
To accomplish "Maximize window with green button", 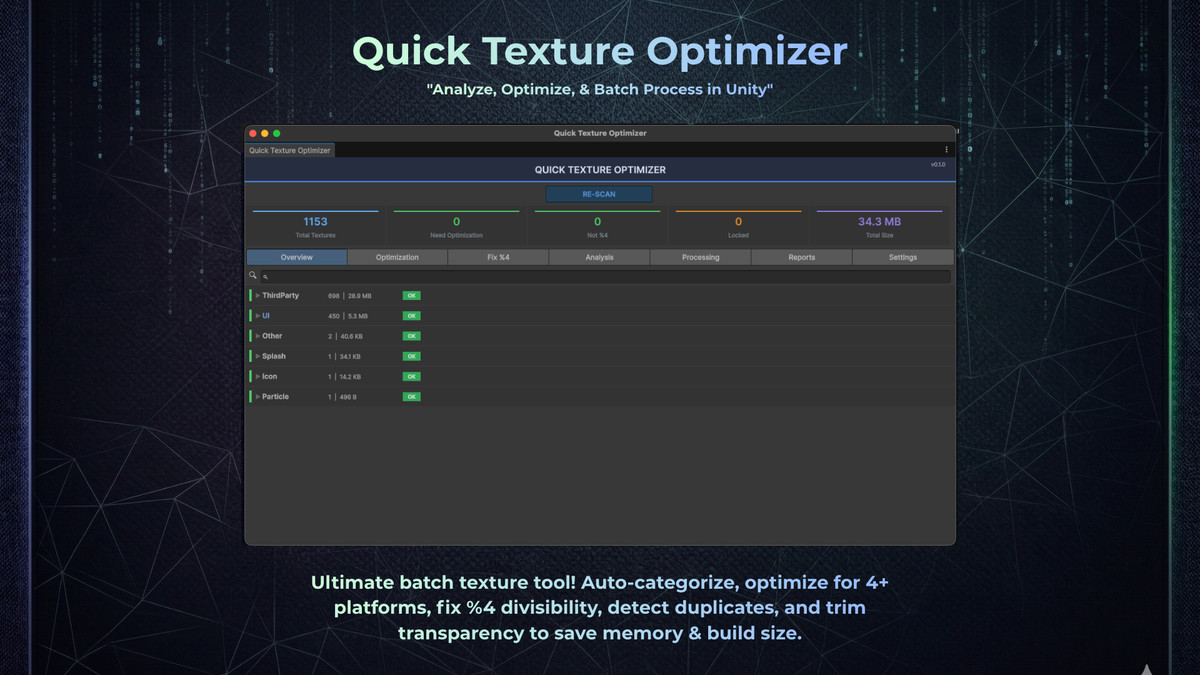I will [277, 133].
